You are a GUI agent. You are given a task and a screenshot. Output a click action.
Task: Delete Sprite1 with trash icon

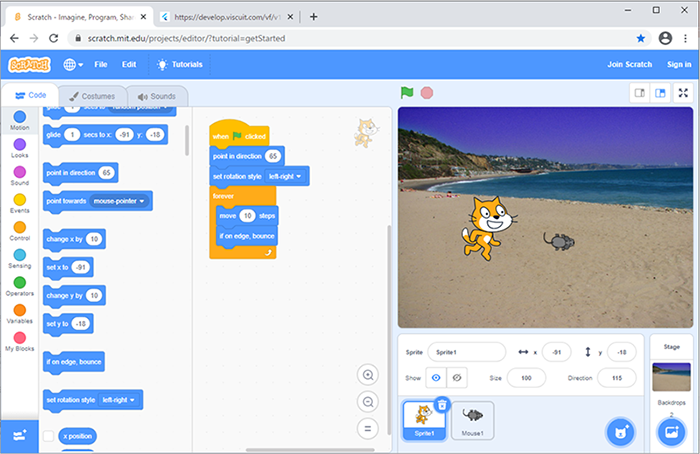click(x=442, y=405)
